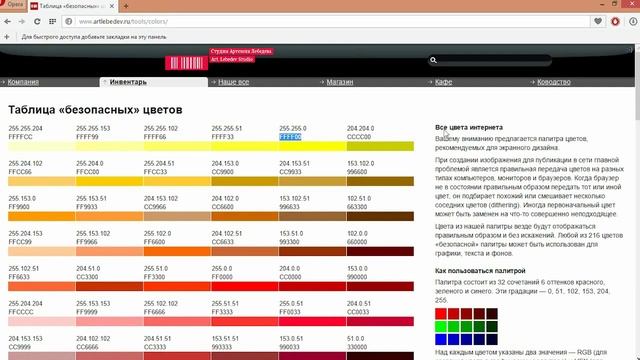640x360 pixels.
Task: Open the downloads arrow icon
Action: tap(633, 21)
